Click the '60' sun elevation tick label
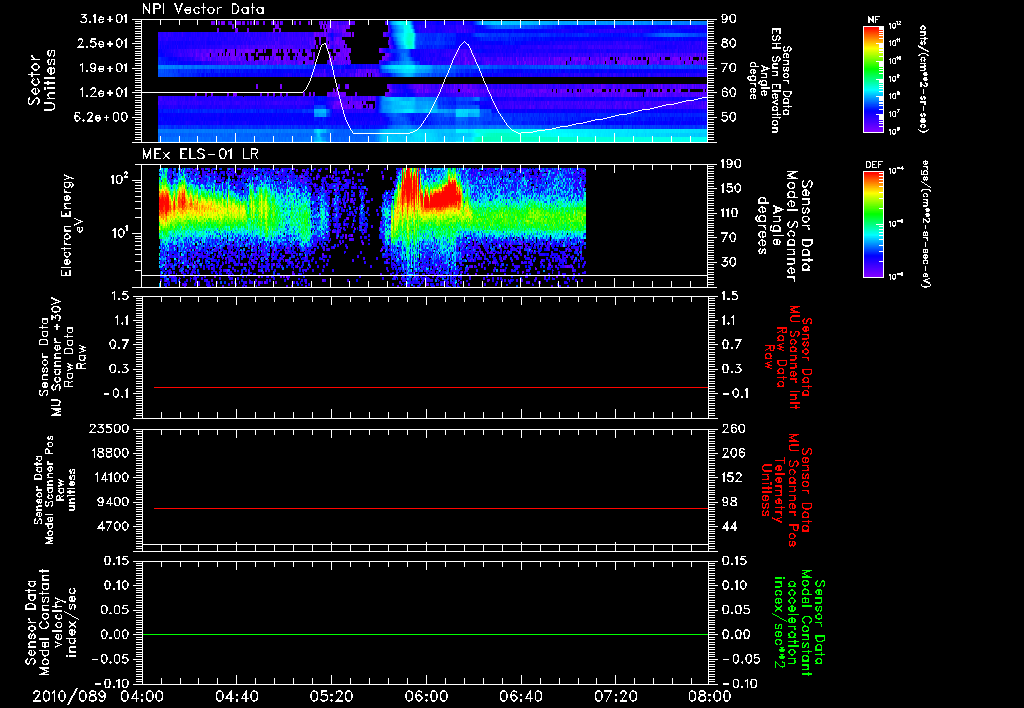This screenshot has width=1024, height=708. click(728, 93)
